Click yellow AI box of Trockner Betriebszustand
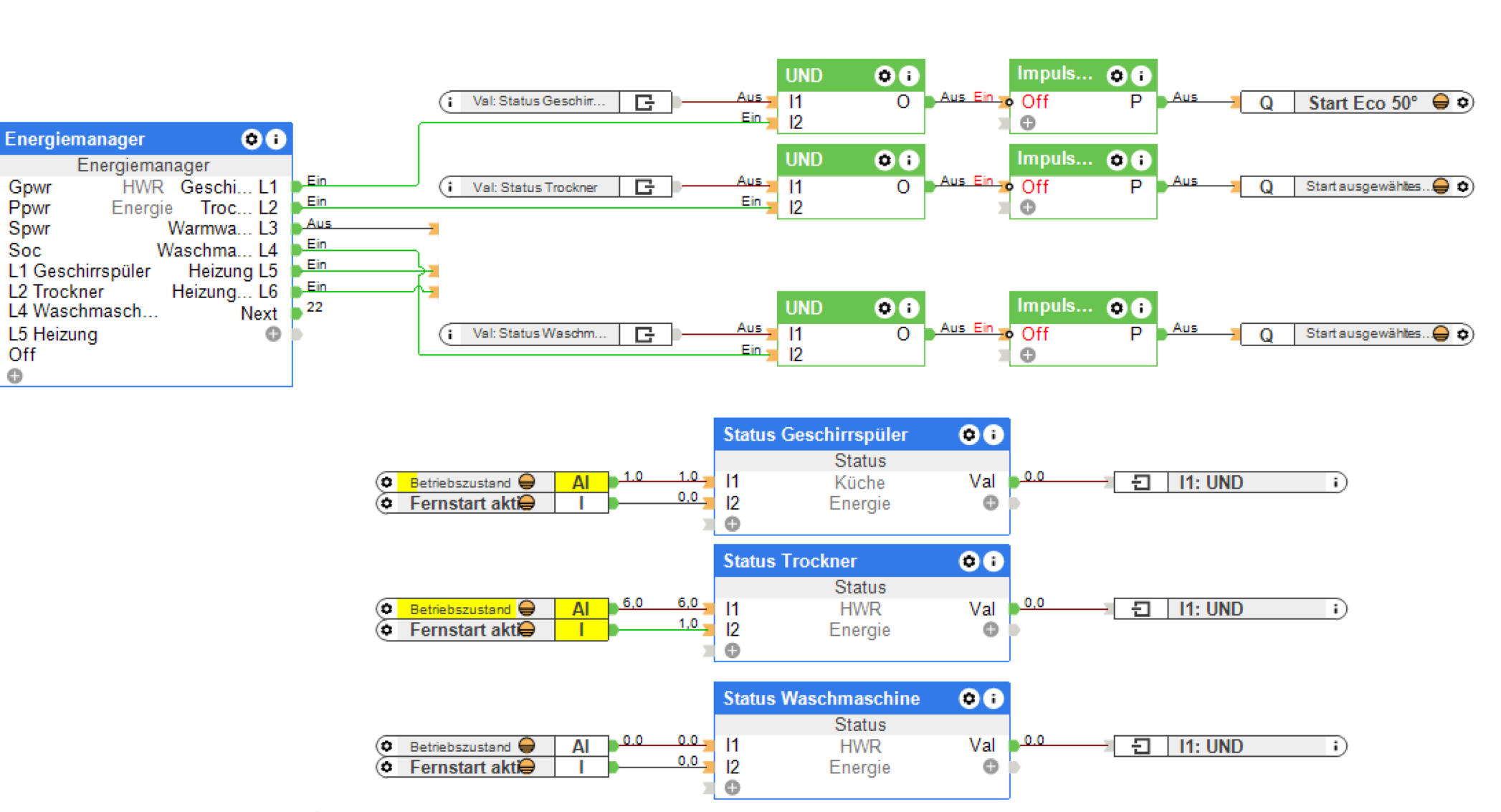Image resolution: width=1501 pixels, height=812 pixels. click(581, 608)
